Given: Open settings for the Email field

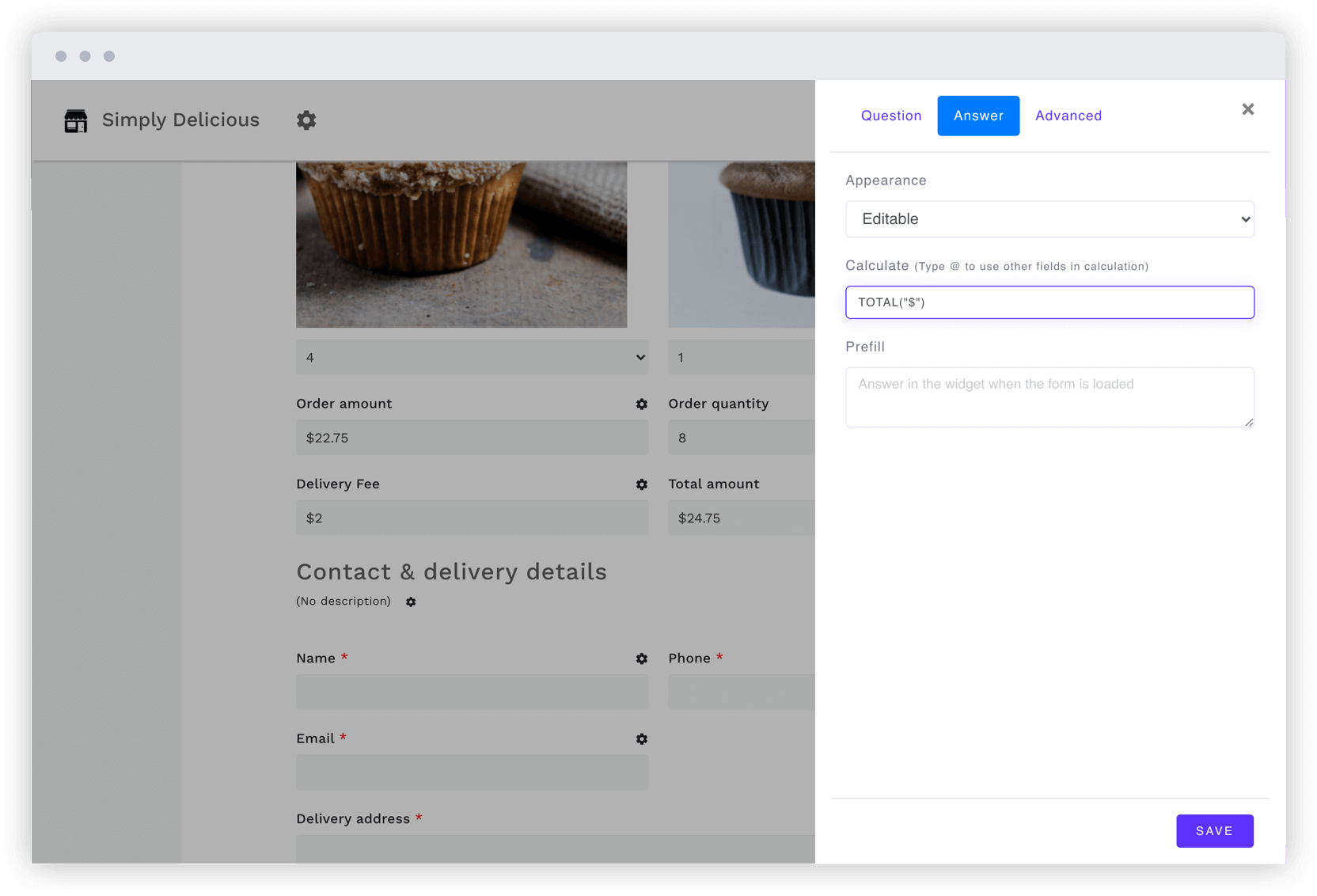Looking at the screenshot, I should 641,739.
